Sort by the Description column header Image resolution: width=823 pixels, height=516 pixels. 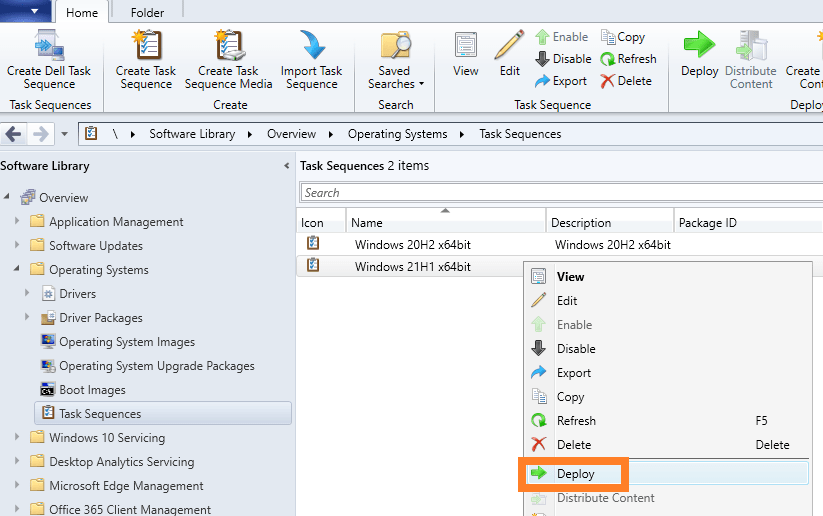[610, 223]
